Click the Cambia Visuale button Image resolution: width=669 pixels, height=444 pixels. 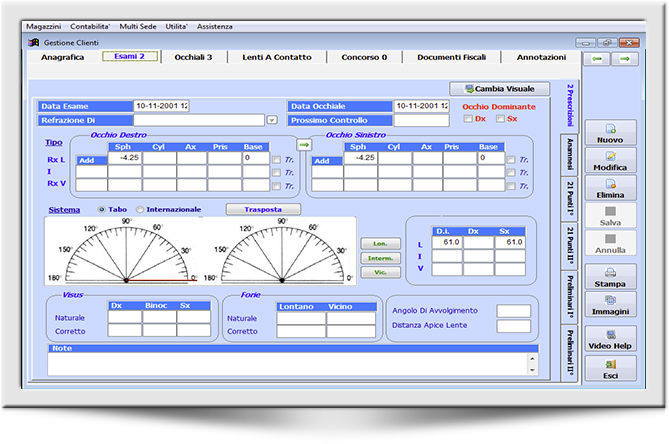(500, 89)
